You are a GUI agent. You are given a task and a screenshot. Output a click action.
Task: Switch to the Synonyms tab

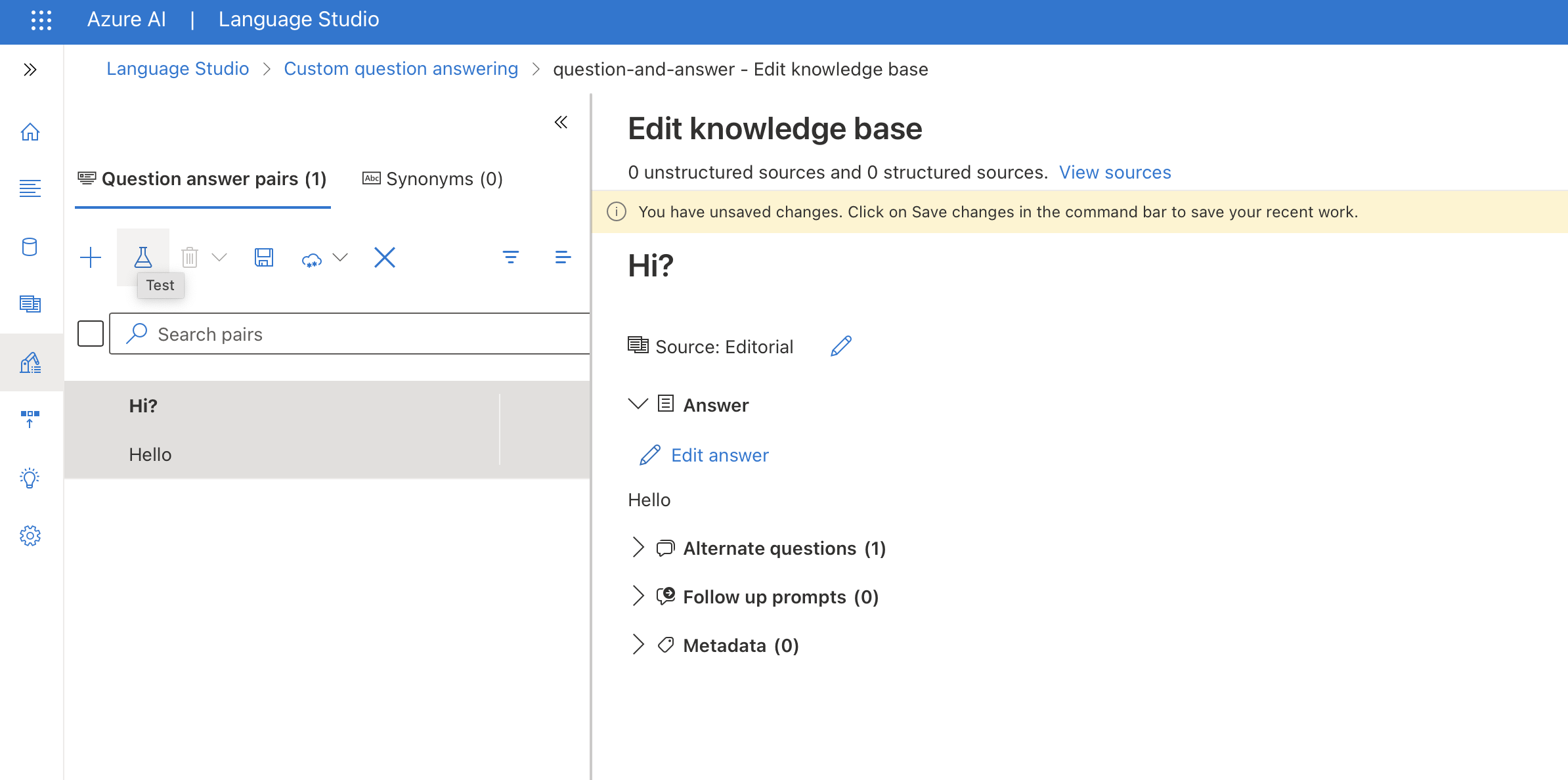(x=433, y=179)
